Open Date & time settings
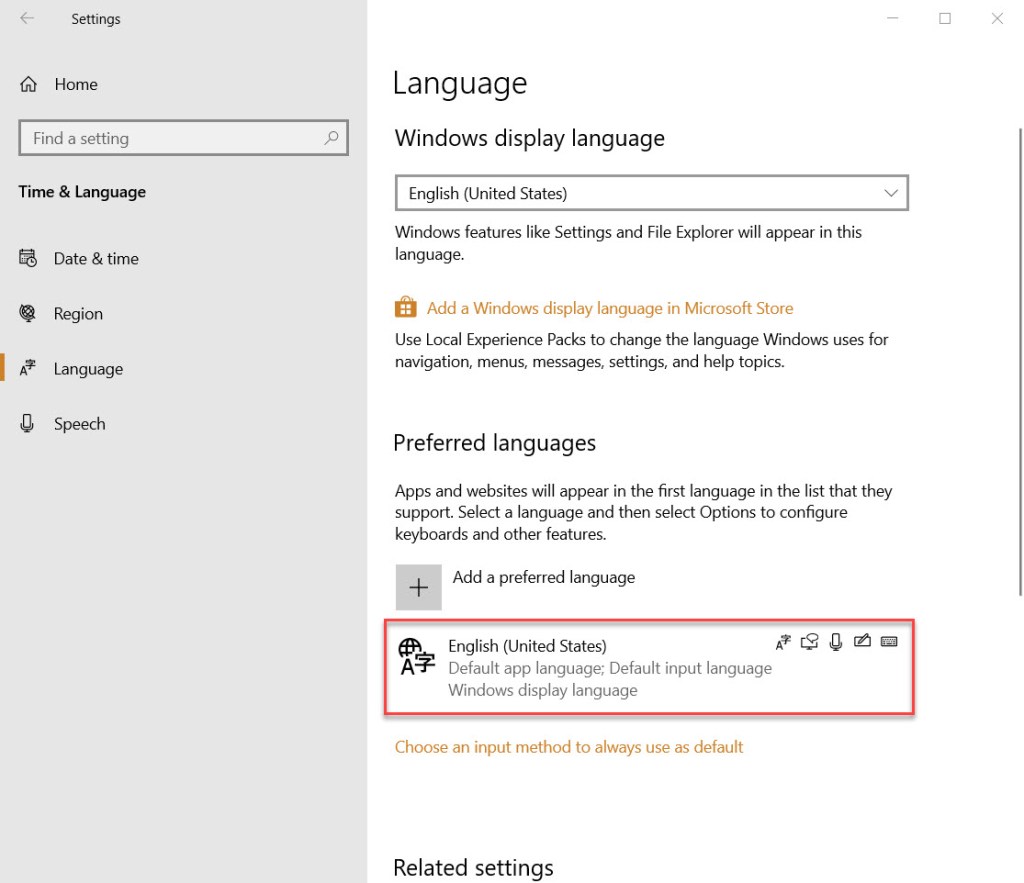Screen dimensions: 1024x883 pos(95,259)
